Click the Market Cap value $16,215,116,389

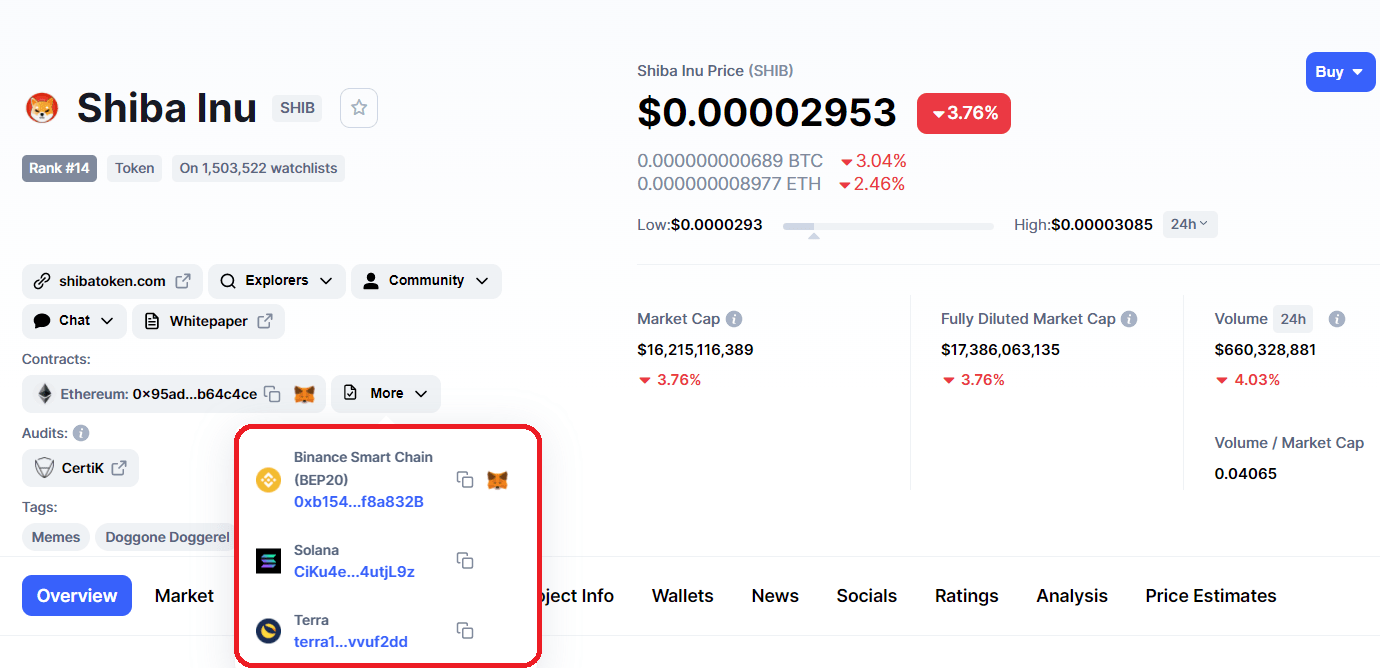[695, 350]
